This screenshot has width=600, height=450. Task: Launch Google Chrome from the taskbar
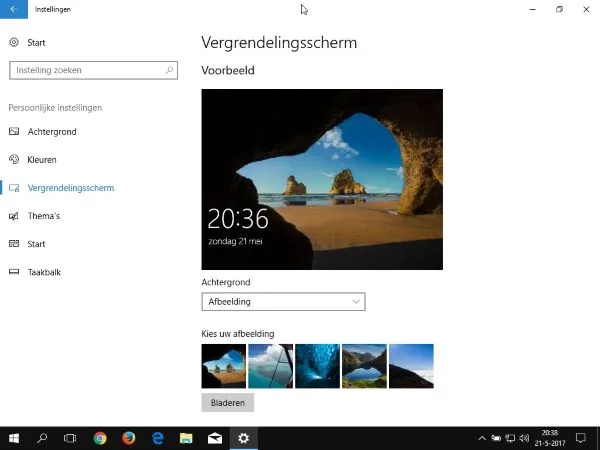(100, 438)
